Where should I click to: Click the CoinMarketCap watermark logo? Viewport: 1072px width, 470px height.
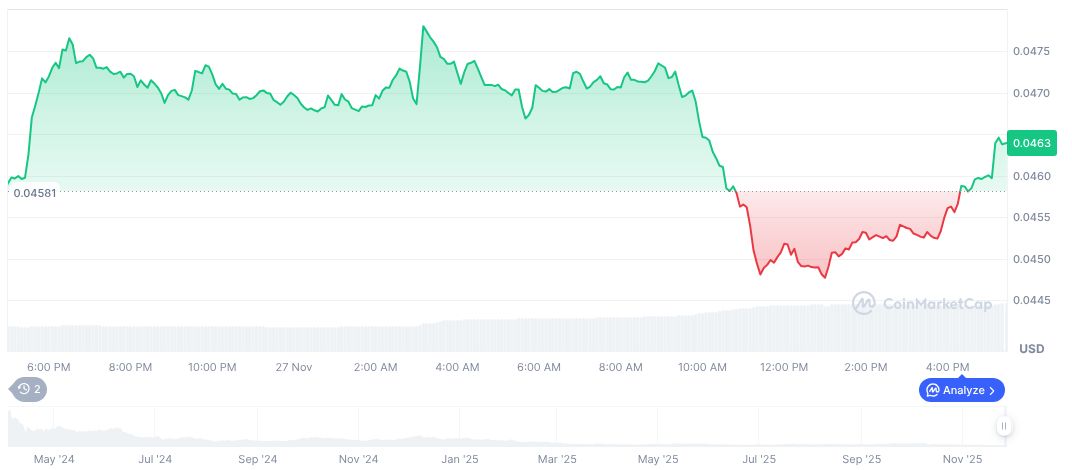click(x=864, y=302)
